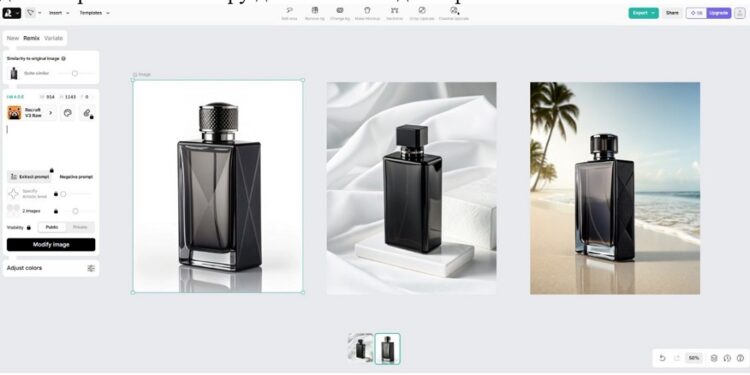Screen dimensions: 750x375
Task: Click the Modify image button
Action: tap(51, 244)
